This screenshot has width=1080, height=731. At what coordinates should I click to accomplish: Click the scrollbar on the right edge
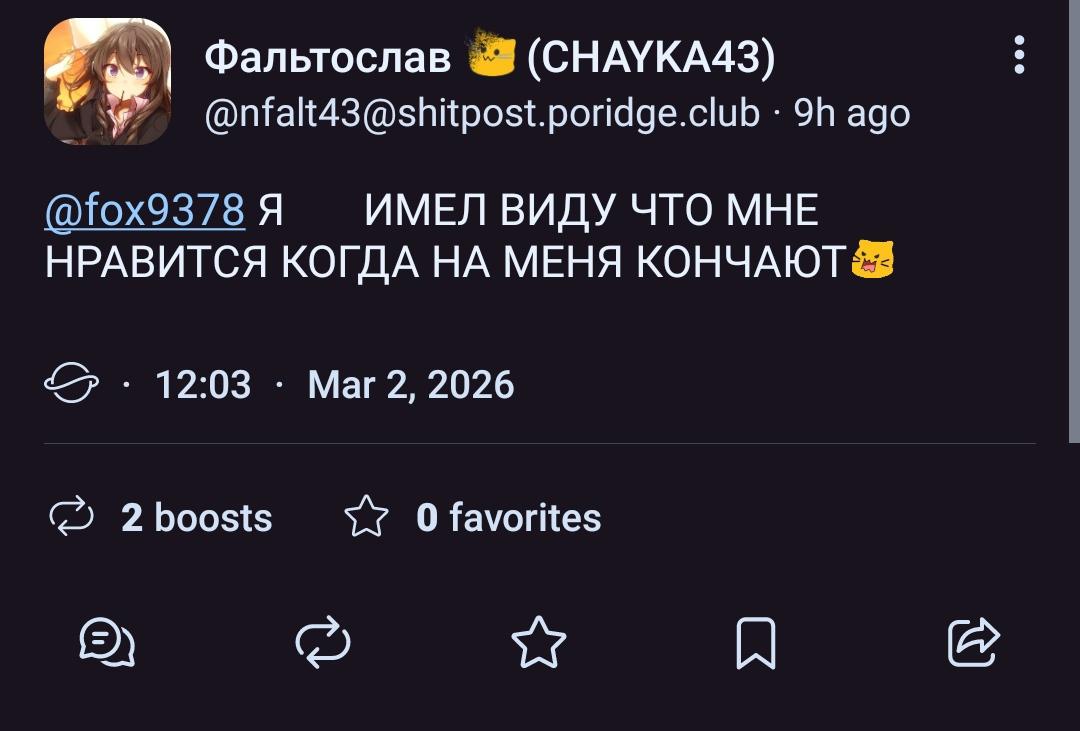click(1076, 220)
